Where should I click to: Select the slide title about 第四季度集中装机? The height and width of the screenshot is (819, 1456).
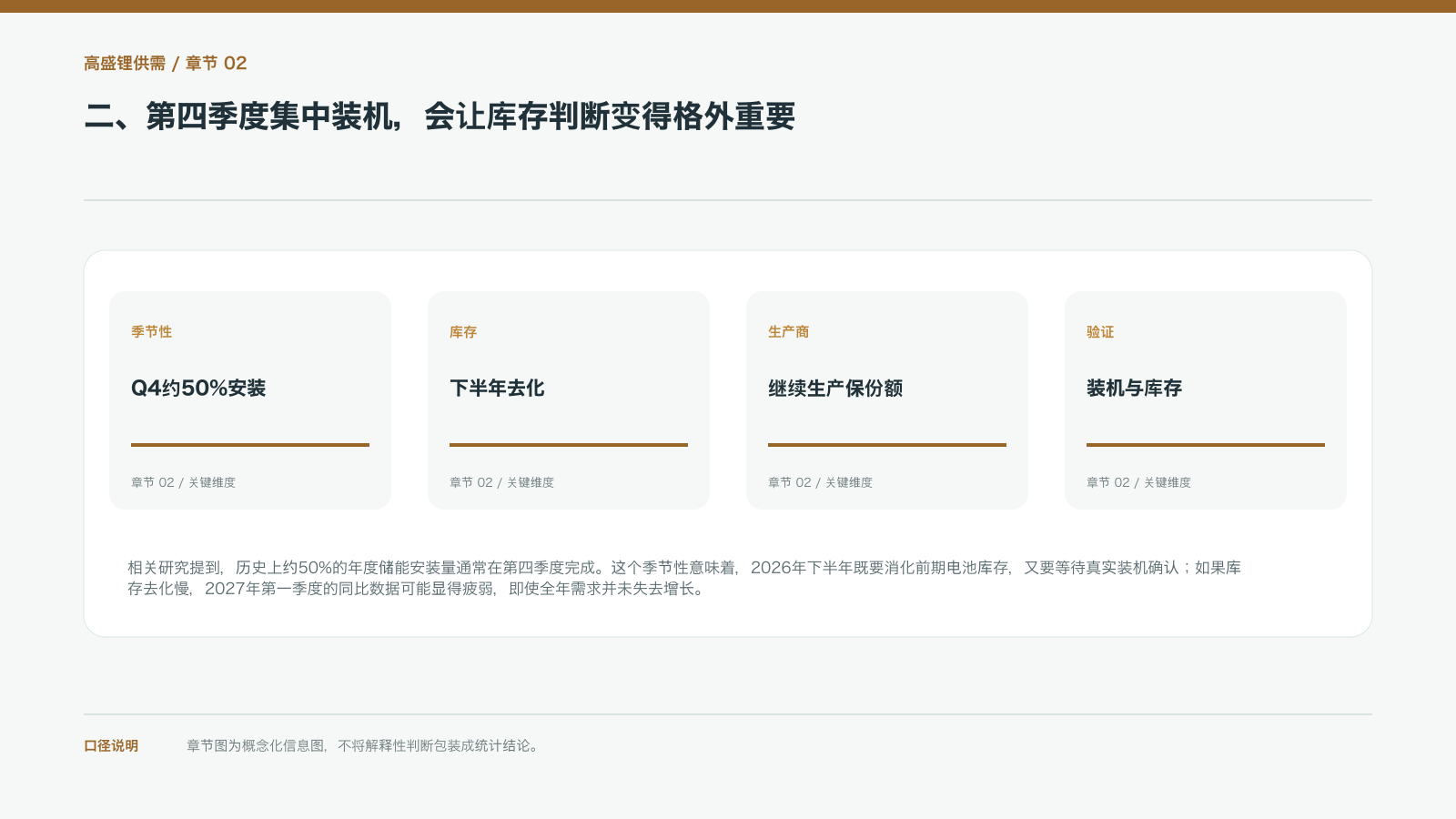[x=440, y=116]
